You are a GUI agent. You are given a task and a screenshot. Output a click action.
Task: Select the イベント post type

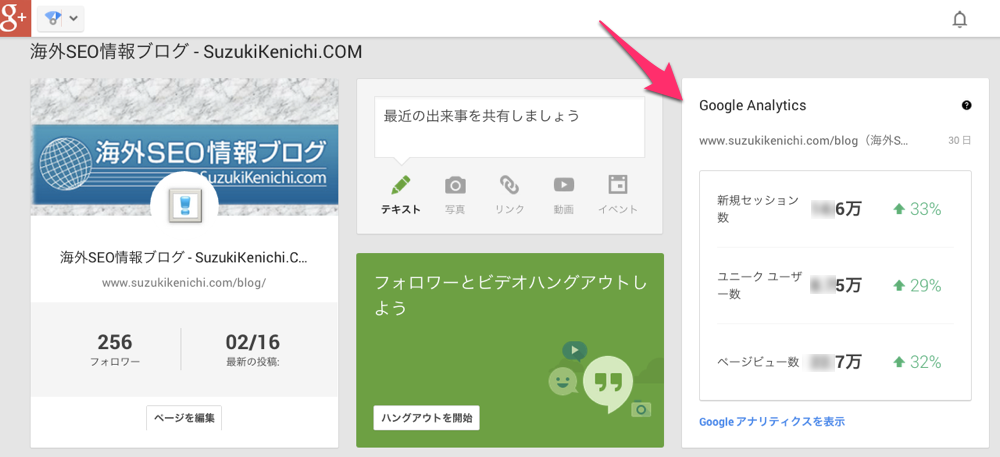617,195
